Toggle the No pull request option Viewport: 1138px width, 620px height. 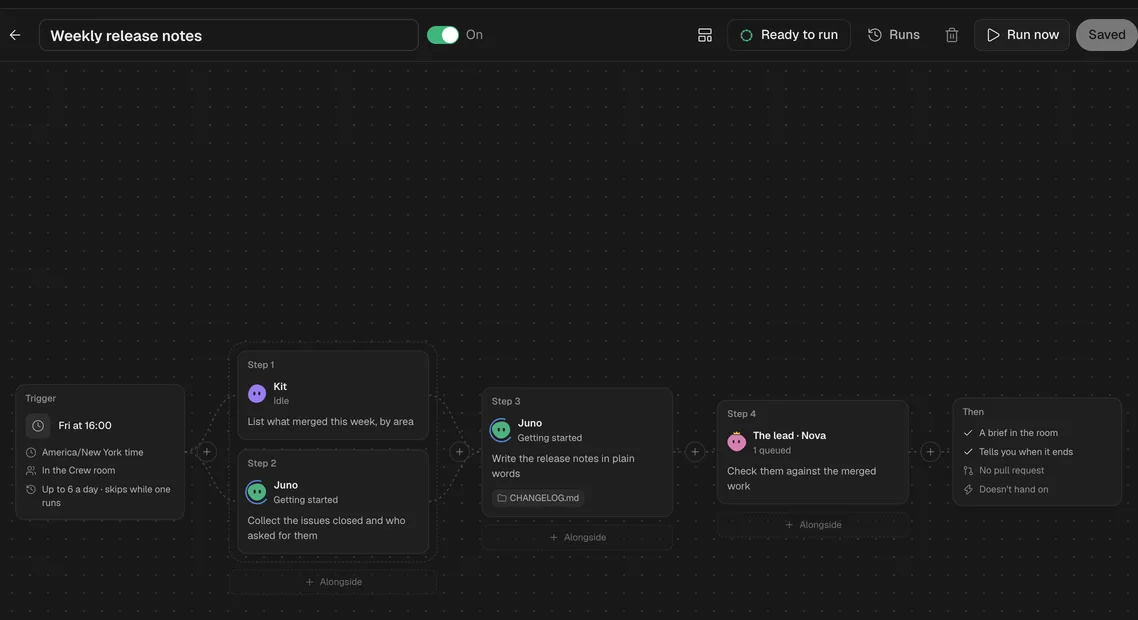click(1003, 470)
